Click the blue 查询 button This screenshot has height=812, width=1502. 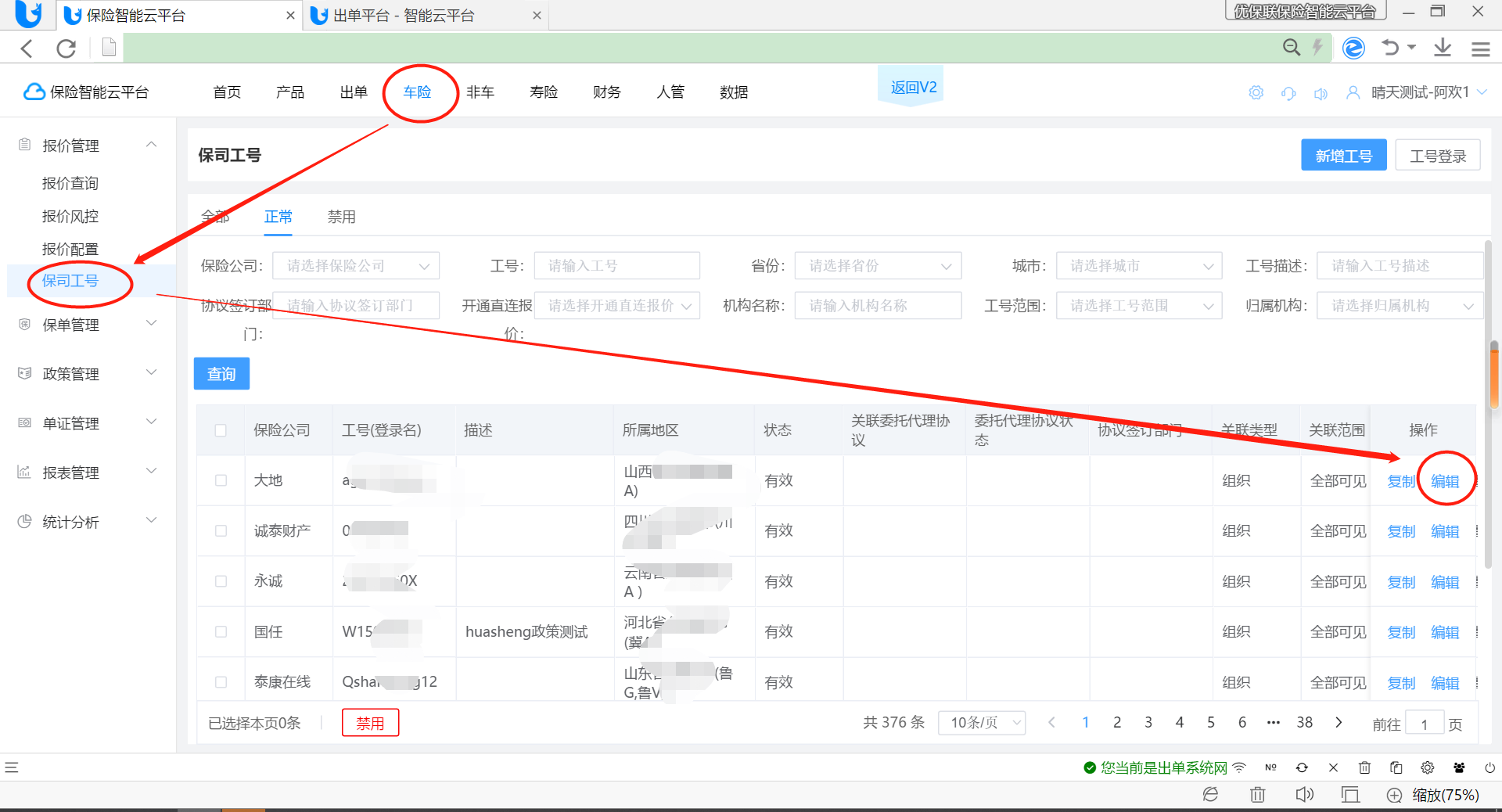[221, 374]
